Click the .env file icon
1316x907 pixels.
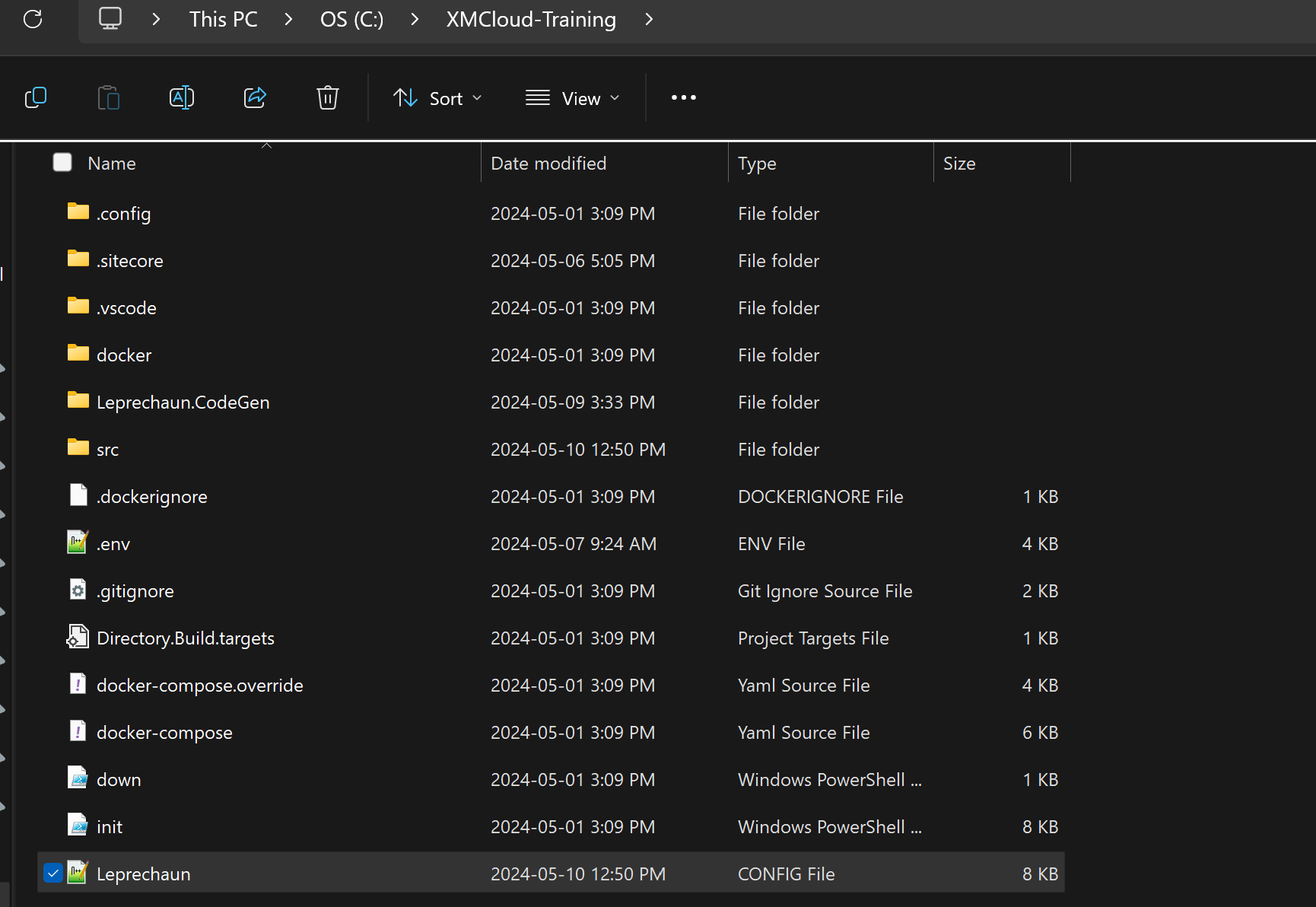coord(78,543)
